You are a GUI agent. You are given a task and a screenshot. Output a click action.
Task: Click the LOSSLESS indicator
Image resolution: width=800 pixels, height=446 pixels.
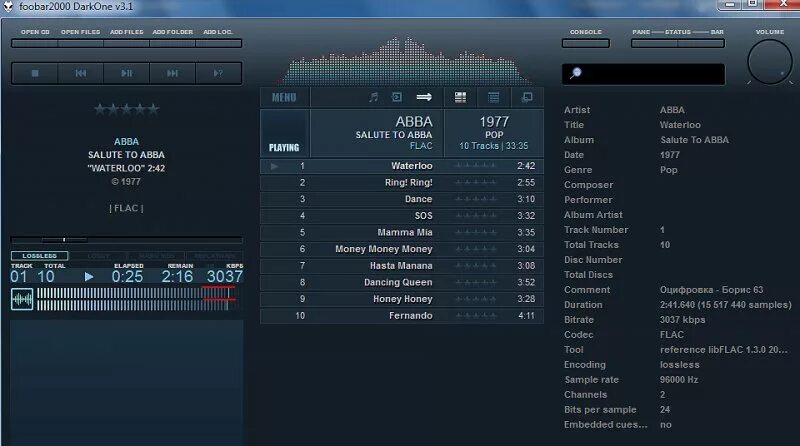tap(39, 256)
